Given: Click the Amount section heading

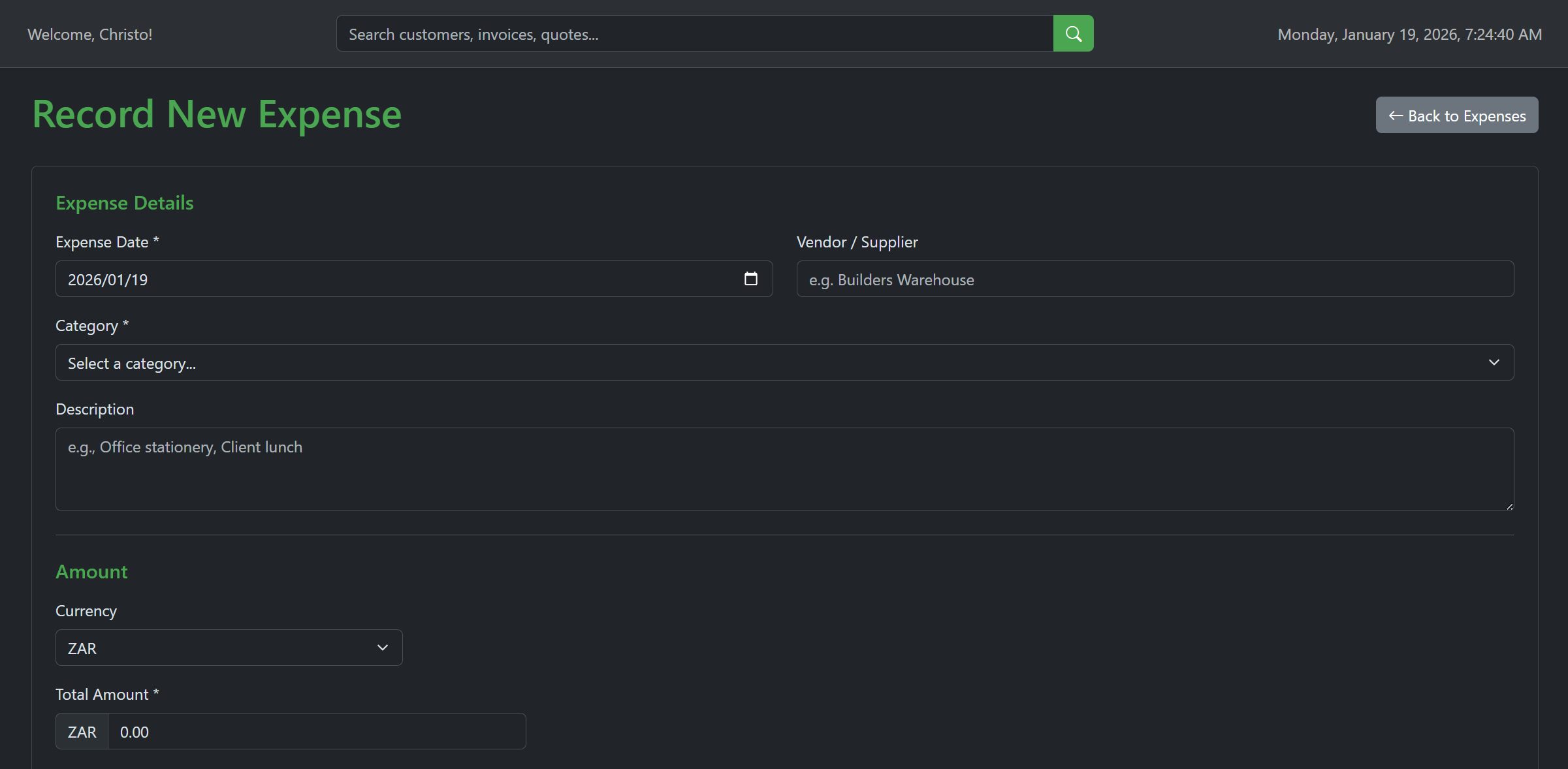Looking at the screenshot, I should 91,572.
